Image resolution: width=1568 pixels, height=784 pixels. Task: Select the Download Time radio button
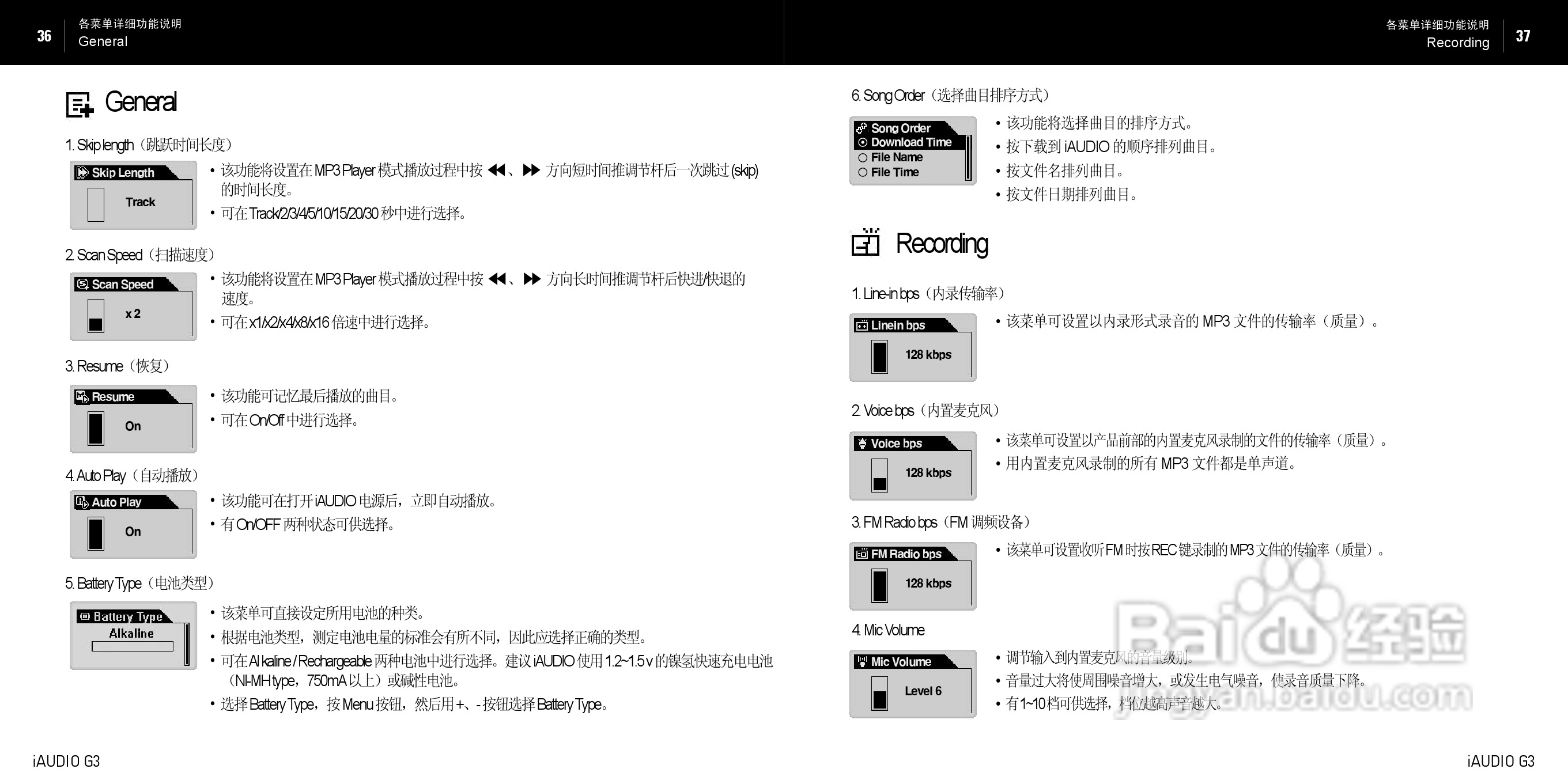[863, 142]
